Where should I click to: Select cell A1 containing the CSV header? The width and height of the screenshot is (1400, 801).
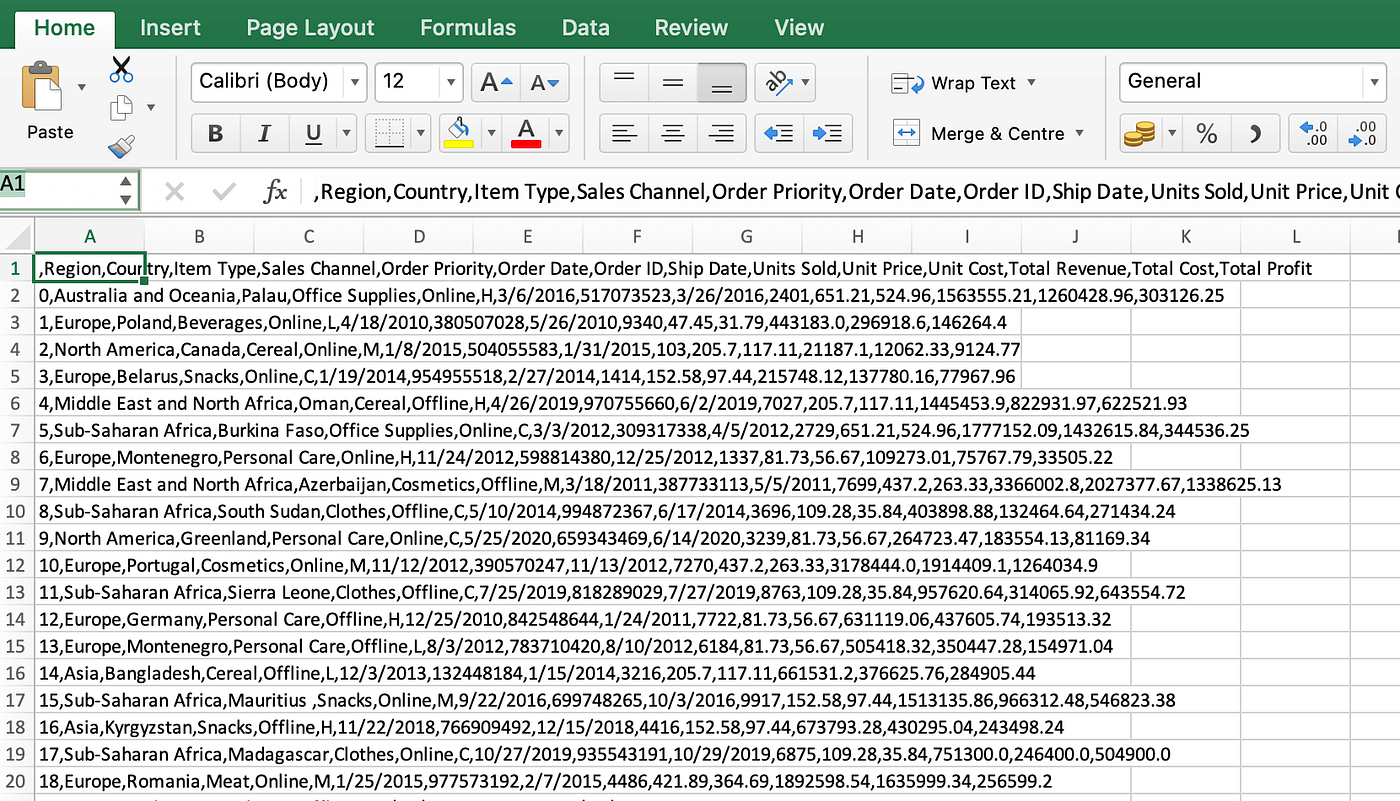coord(89,268)
